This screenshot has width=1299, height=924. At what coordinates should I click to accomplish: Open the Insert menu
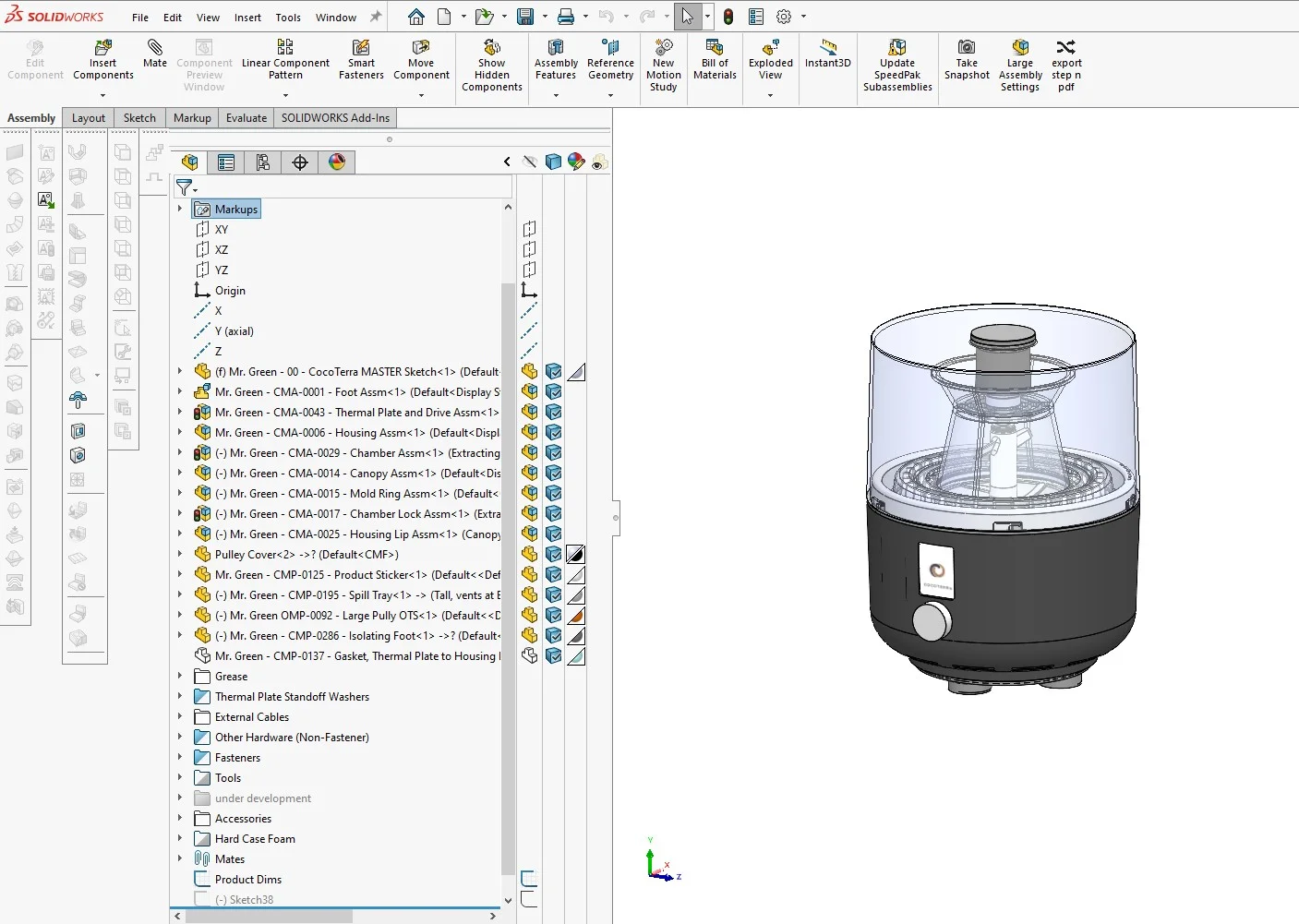point(247,18)
